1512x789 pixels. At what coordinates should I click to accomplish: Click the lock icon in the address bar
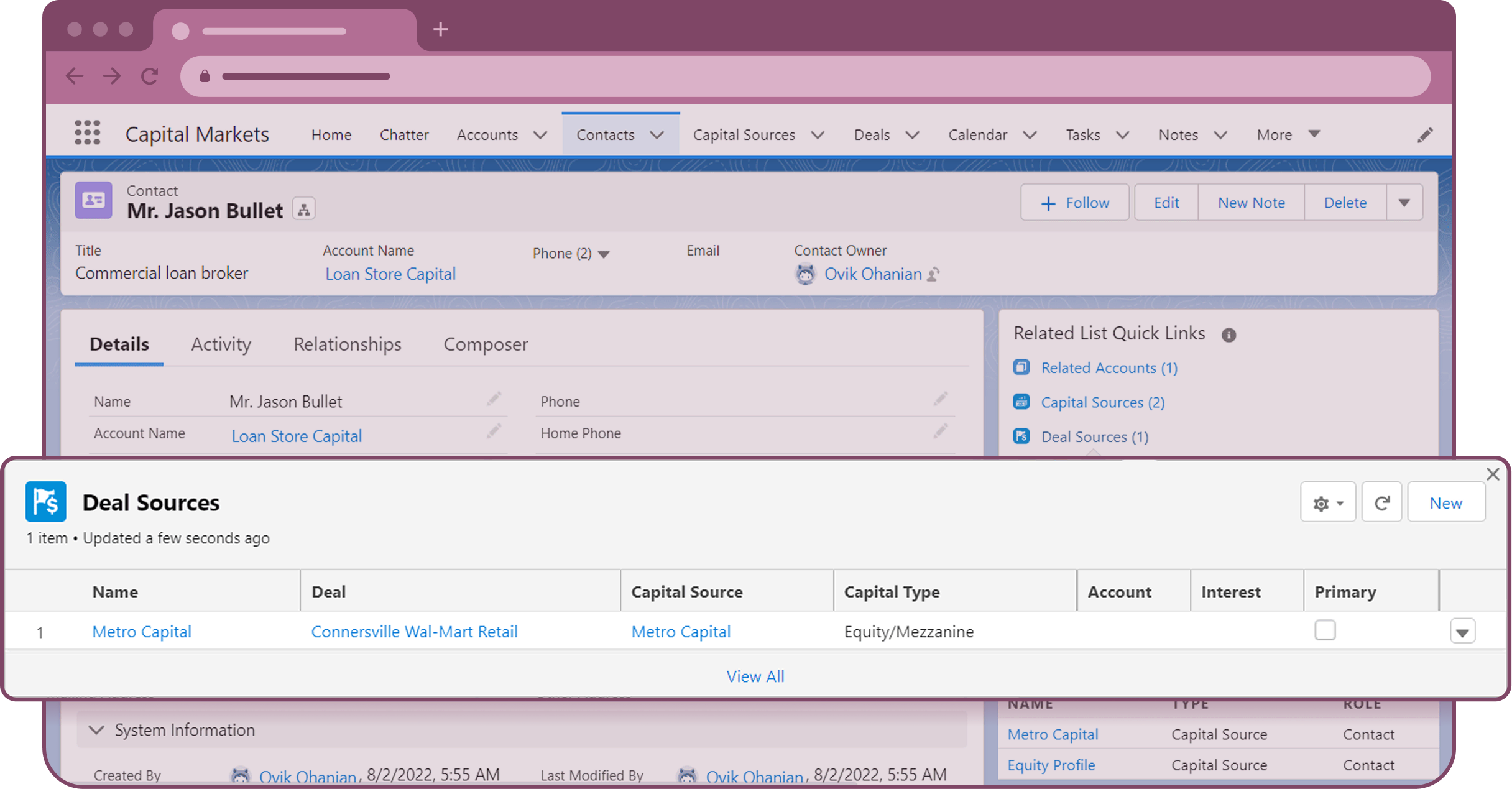[x=205, y=76]
